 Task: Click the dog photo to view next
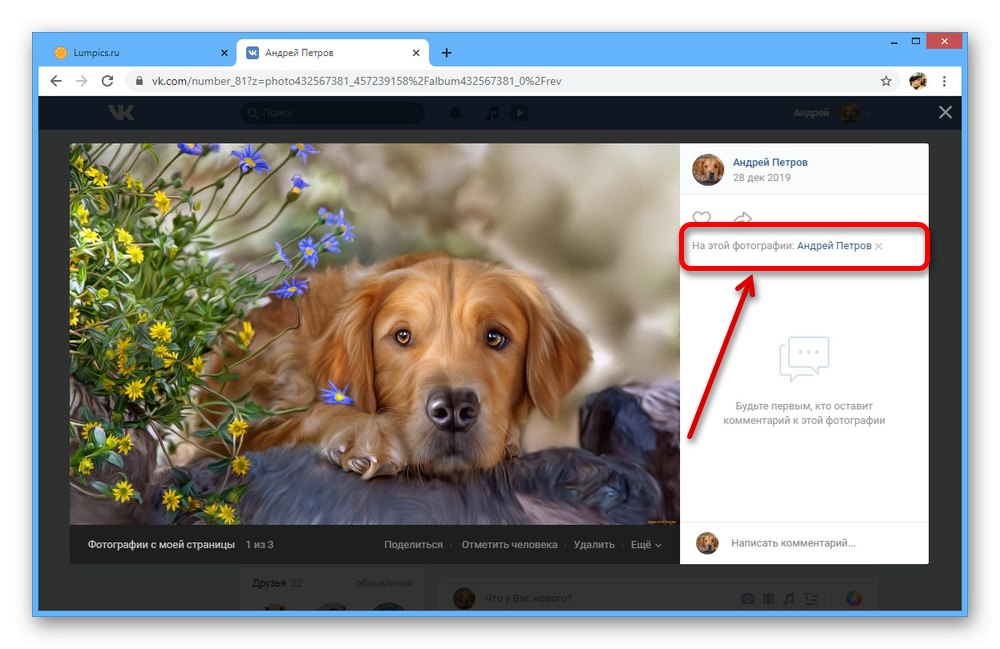pos(374,333)
